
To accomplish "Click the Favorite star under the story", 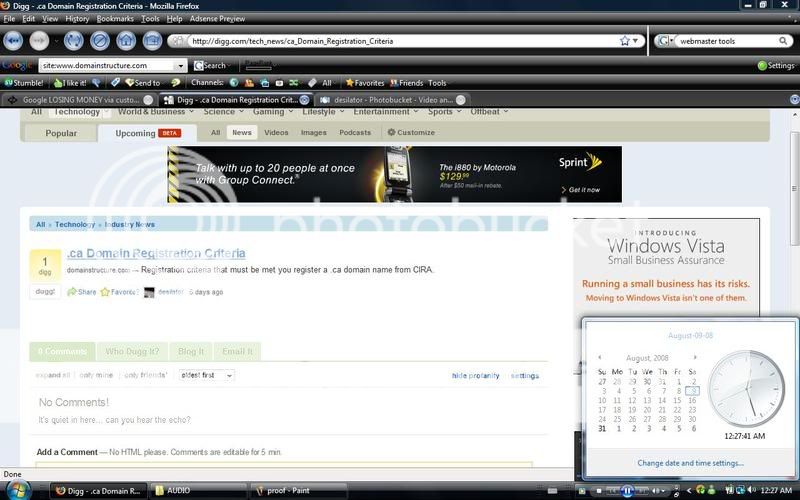I will [x=119, y=292].
